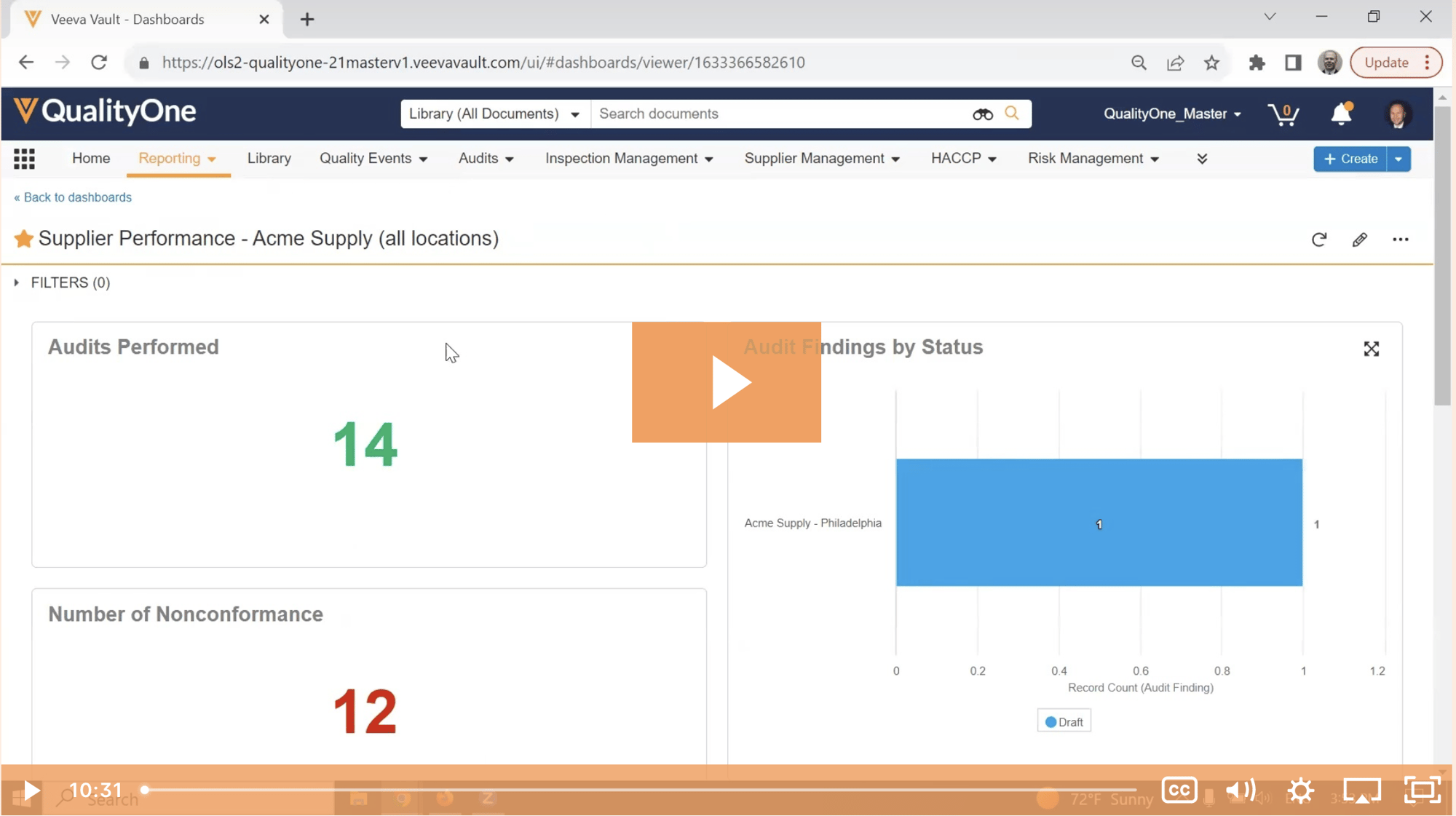Toggle closed captions in the video player
The image size is (1456, 816).
click(x=1179, y=789)
